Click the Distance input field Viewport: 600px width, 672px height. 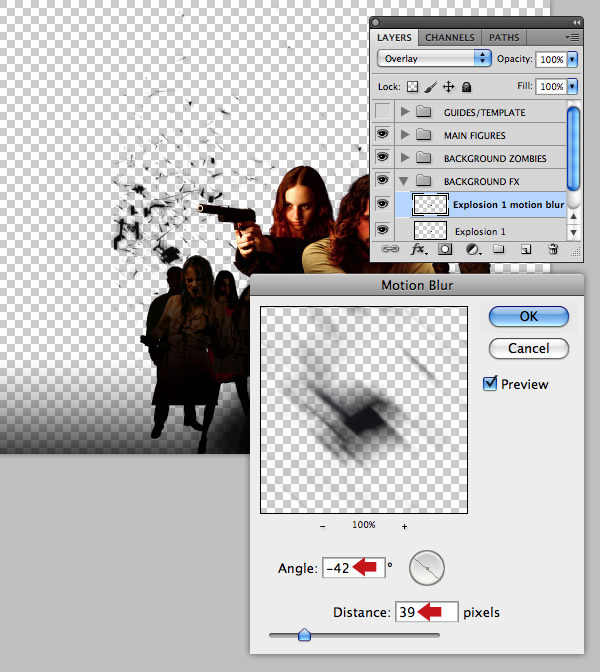tap(427, 612)
